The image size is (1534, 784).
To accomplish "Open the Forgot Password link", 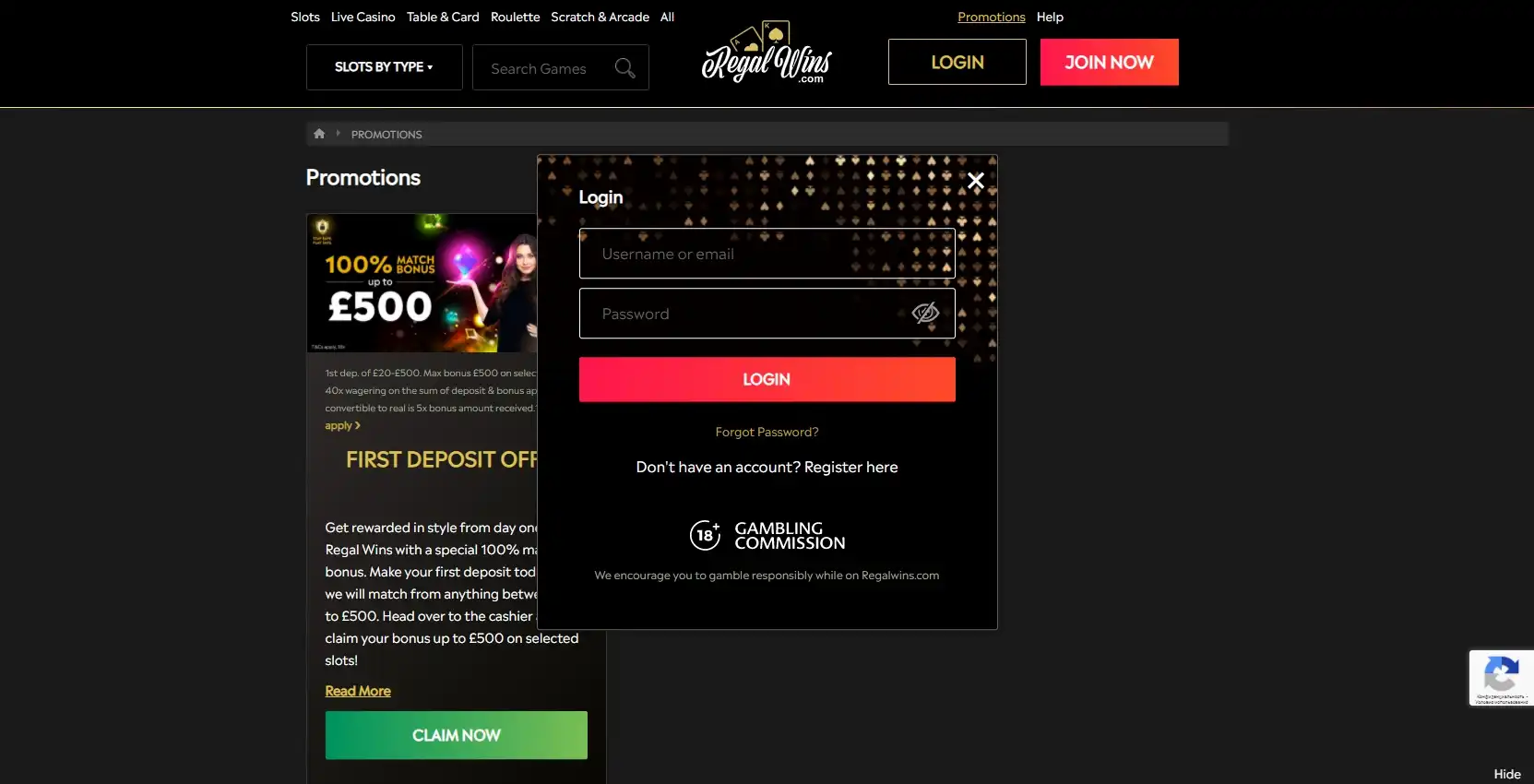I will (x=767, y=432).
